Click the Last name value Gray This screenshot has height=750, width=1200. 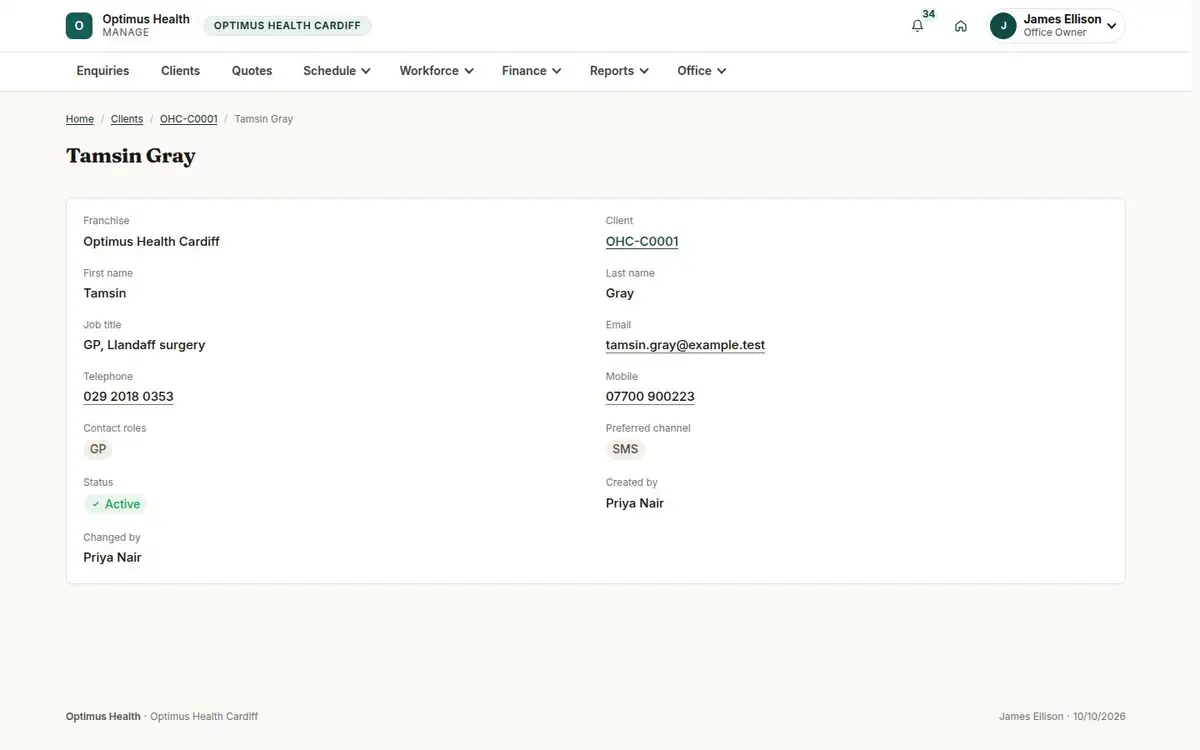[x=620, y=294]
